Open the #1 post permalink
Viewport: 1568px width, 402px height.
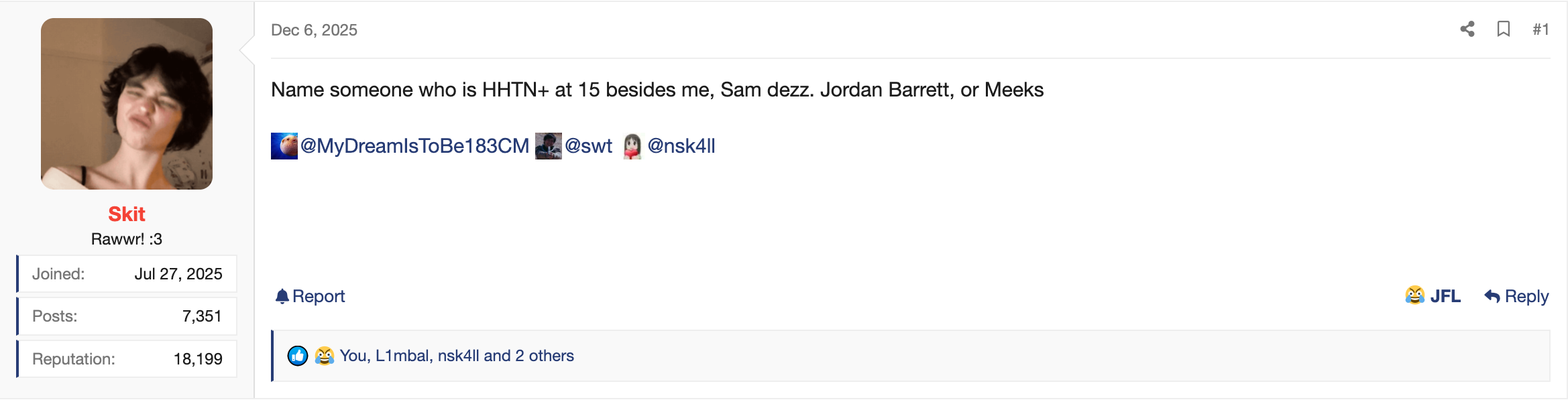pos(1541,29)
